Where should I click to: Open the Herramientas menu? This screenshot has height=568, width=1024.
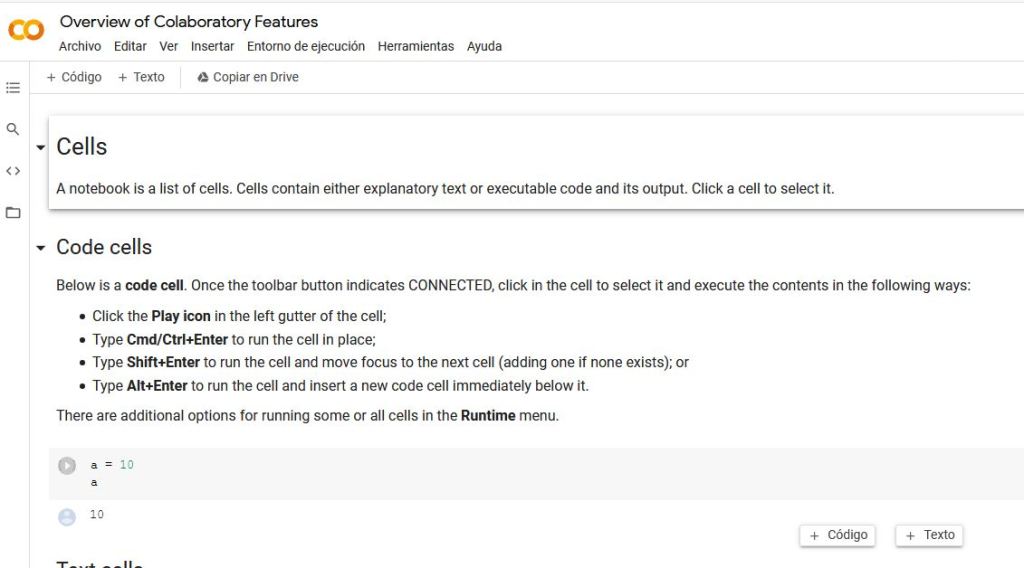[x=416, y=46]
